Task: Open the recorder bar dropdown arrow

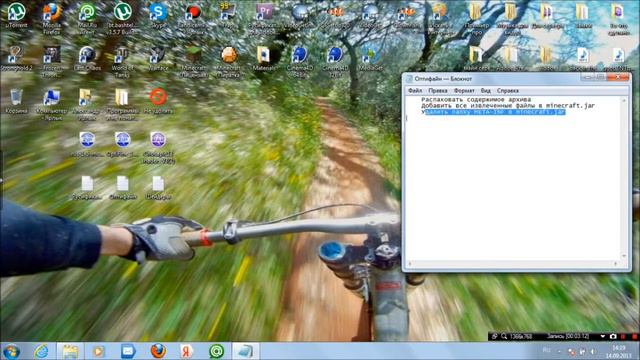Action: coord(602,336)
